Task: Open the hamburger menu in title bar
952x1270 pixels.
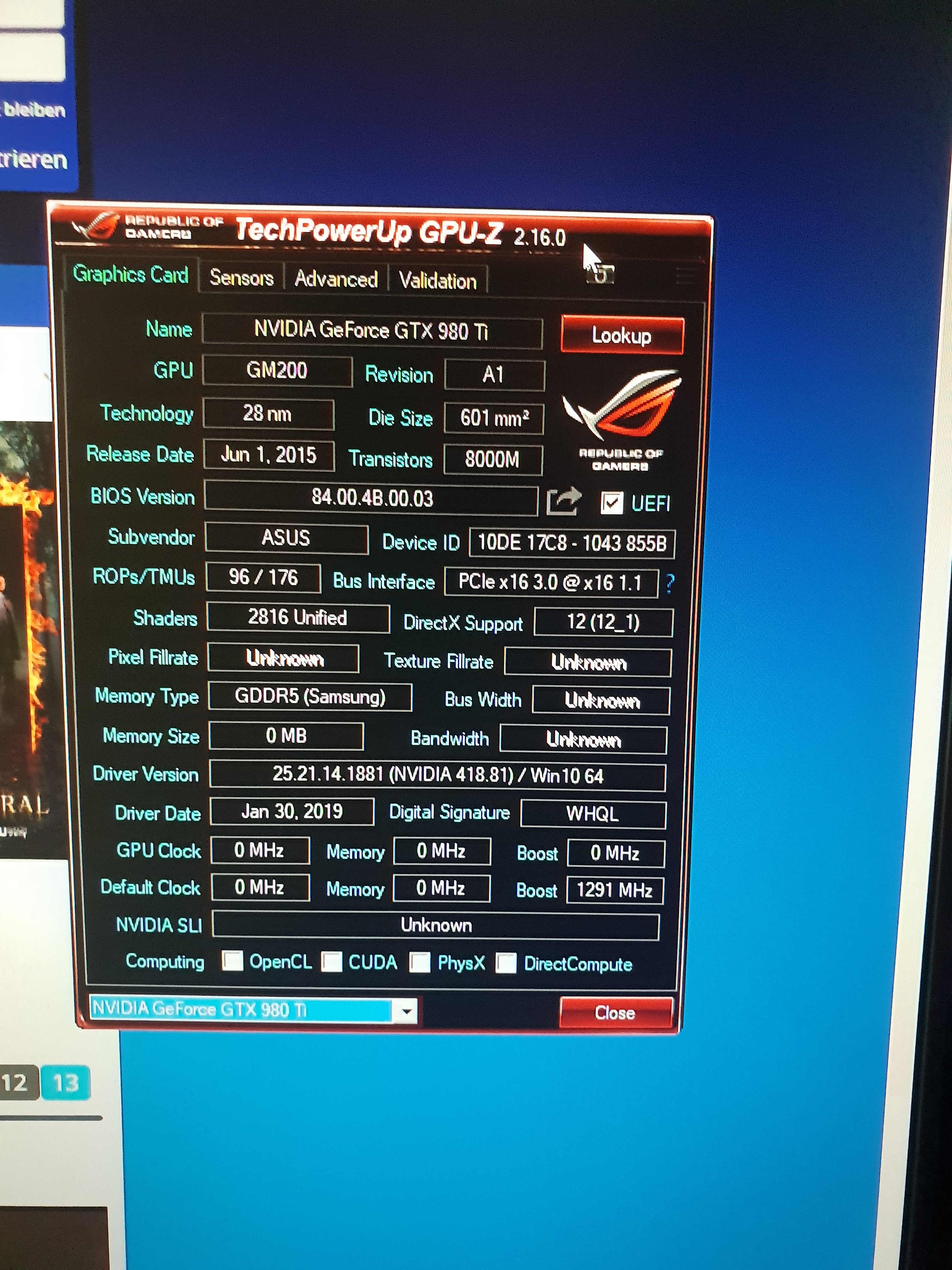Action: point(685,276)
